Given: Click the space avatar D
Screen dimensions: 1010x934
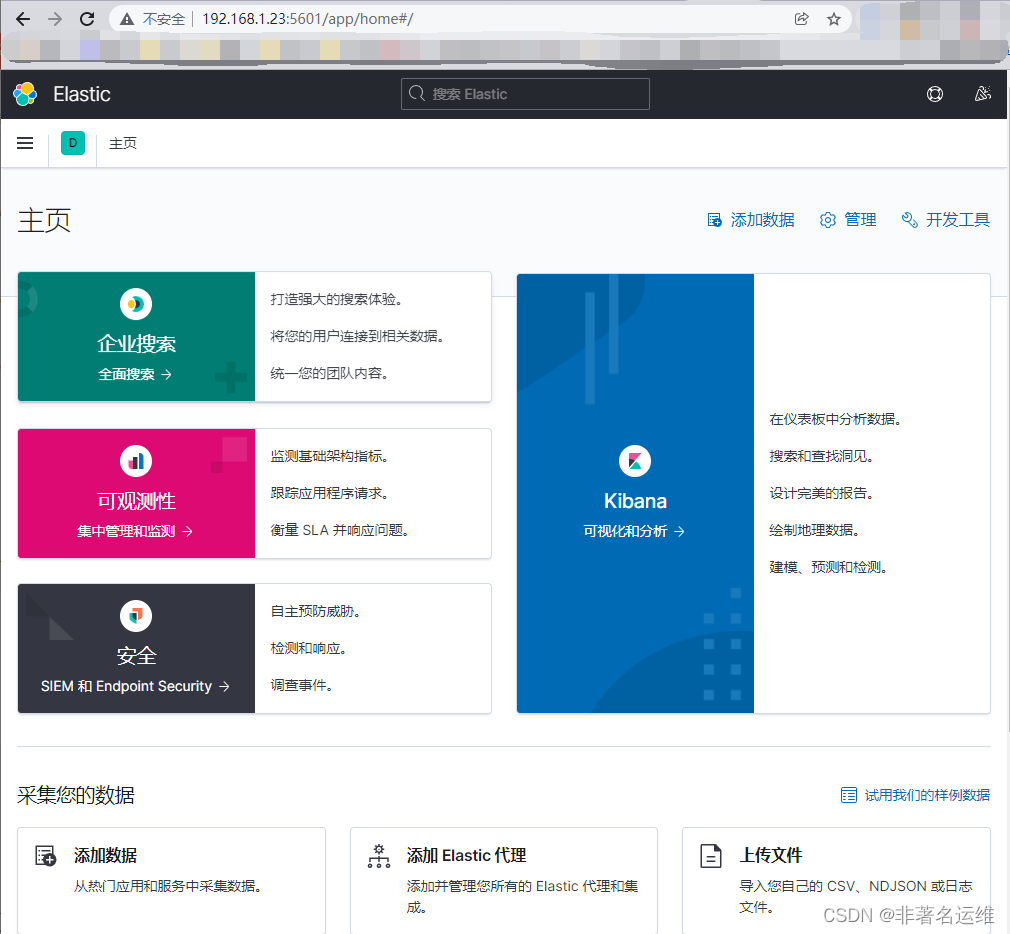Looking at the screenshot, I should coord(73,143).
